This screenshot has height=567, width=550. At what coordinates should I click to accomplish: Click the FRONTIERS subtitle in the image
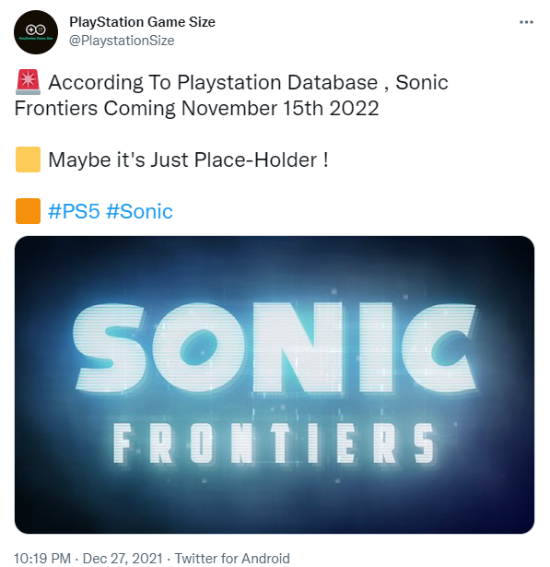point(274,443)
